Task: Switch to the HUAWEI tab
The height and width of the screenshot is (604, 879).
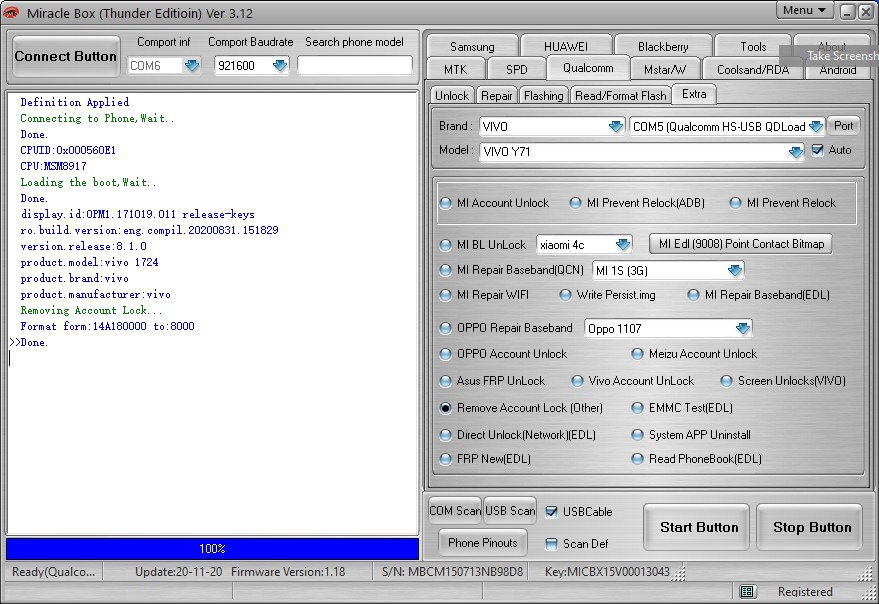Action: (566, 46)
